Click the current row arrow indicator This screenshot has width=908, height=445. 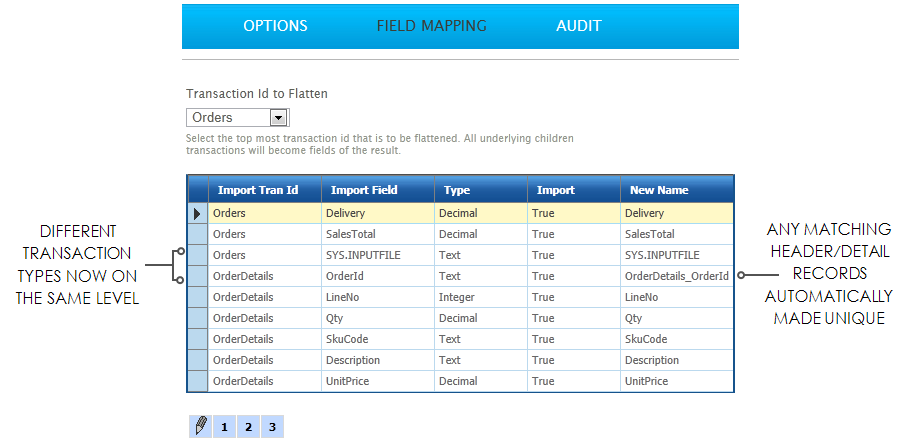[197, 213]
